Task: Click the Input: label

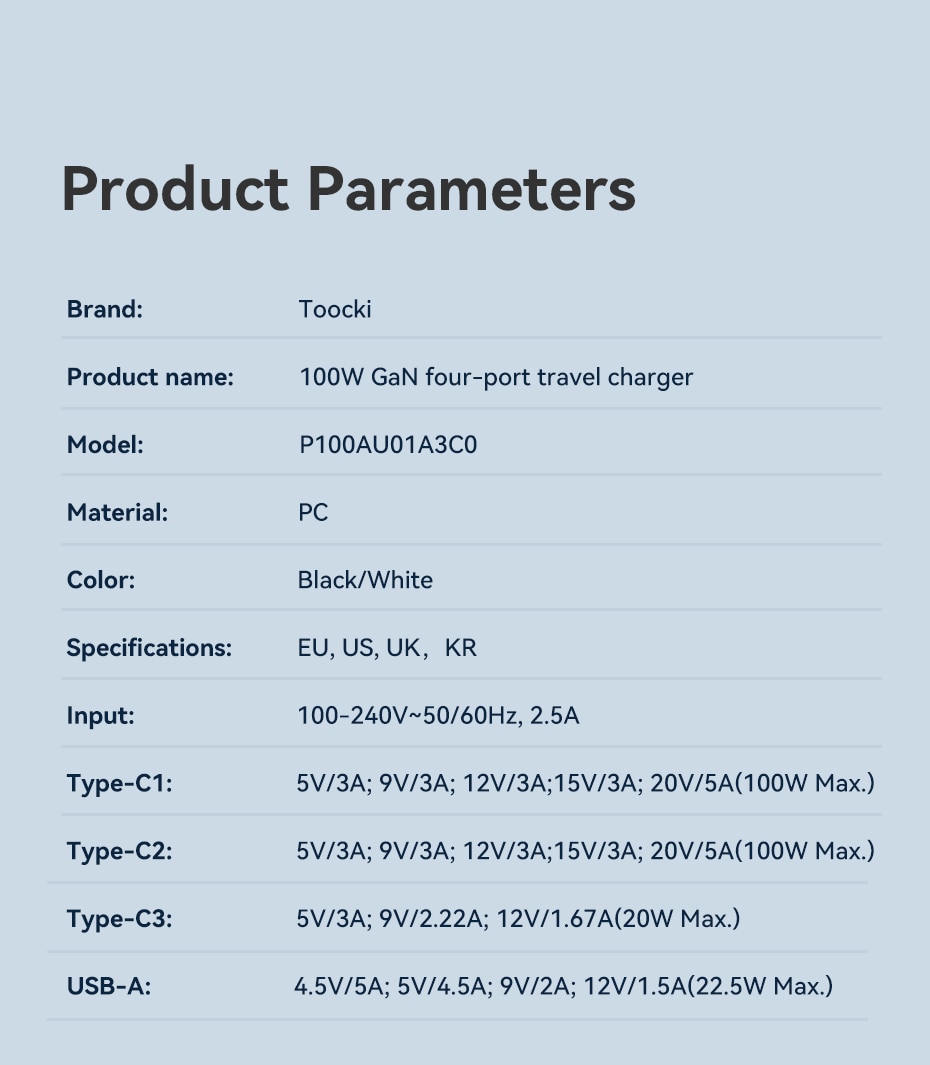Action: [x=100, y=716]
